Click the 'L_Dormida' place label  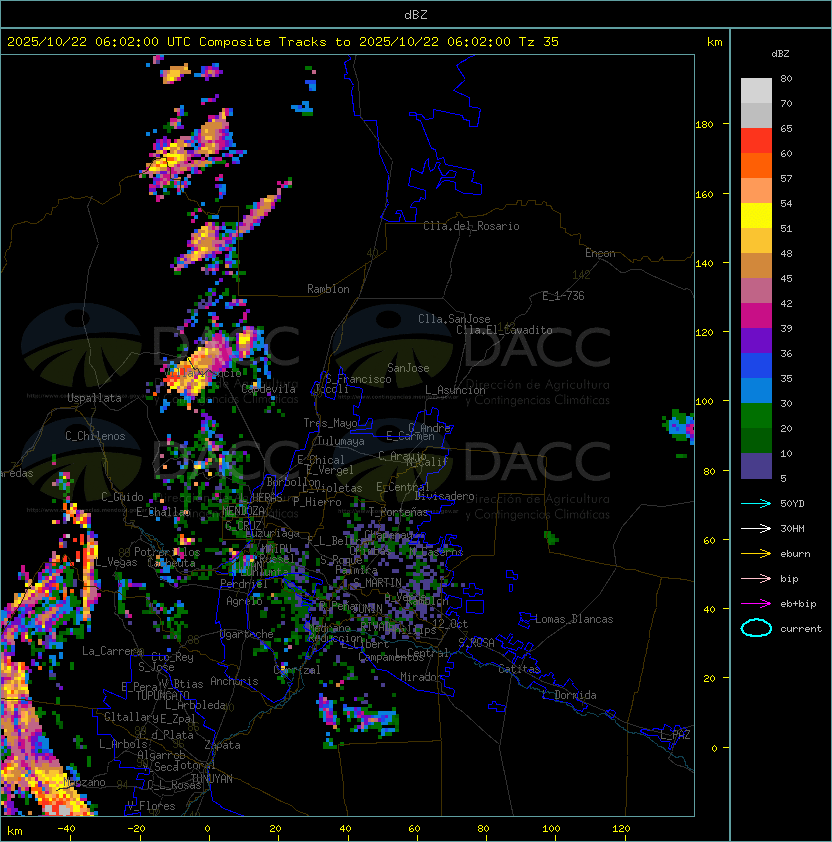point(569,695)
